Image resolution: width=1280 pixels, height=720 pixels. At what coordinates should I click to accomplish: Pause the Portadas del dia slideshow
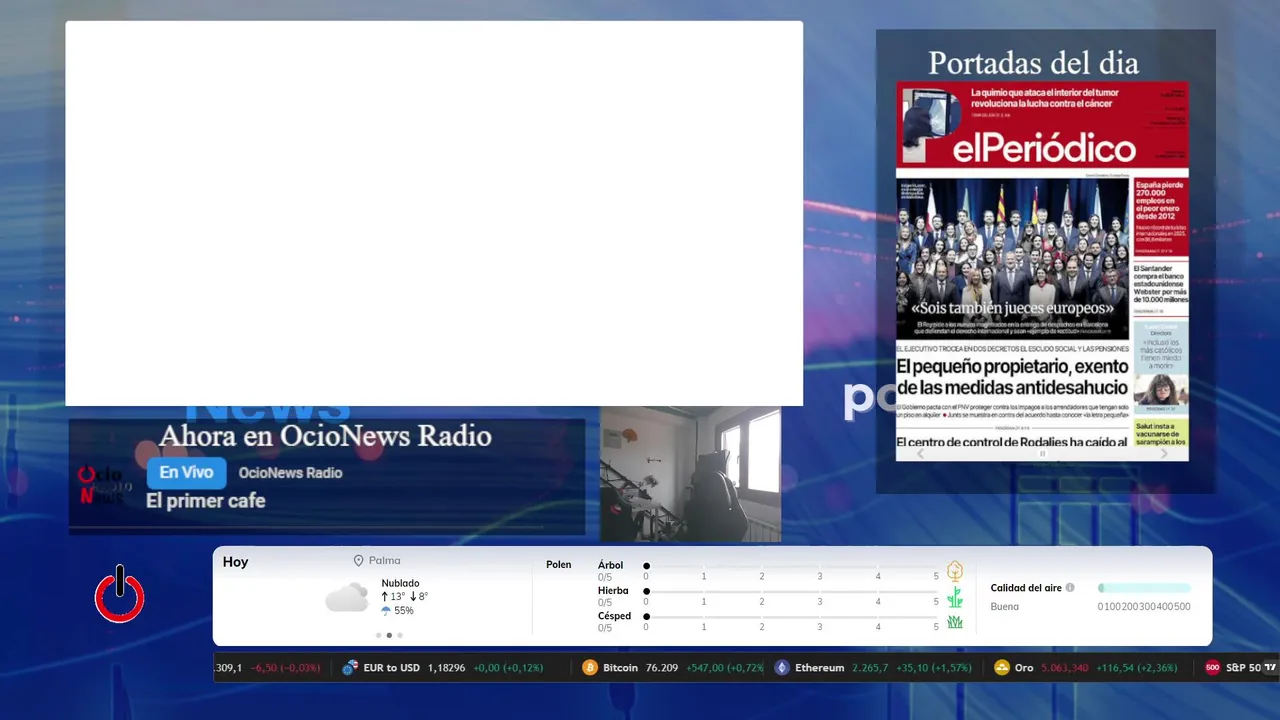pyautogui.click(x=1042, y=454)
